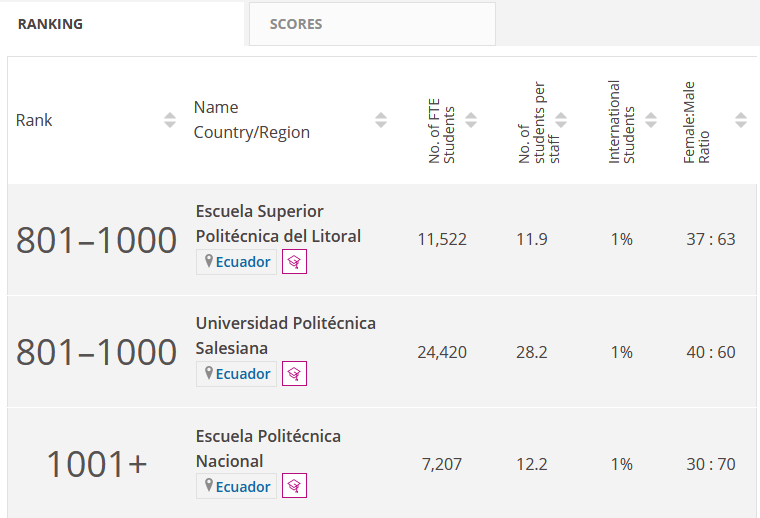This screenshot has height=518, width=760.
Task: Open Escuela Superior Politécnica del Litoral link
Action: click(x=278, y=224)
